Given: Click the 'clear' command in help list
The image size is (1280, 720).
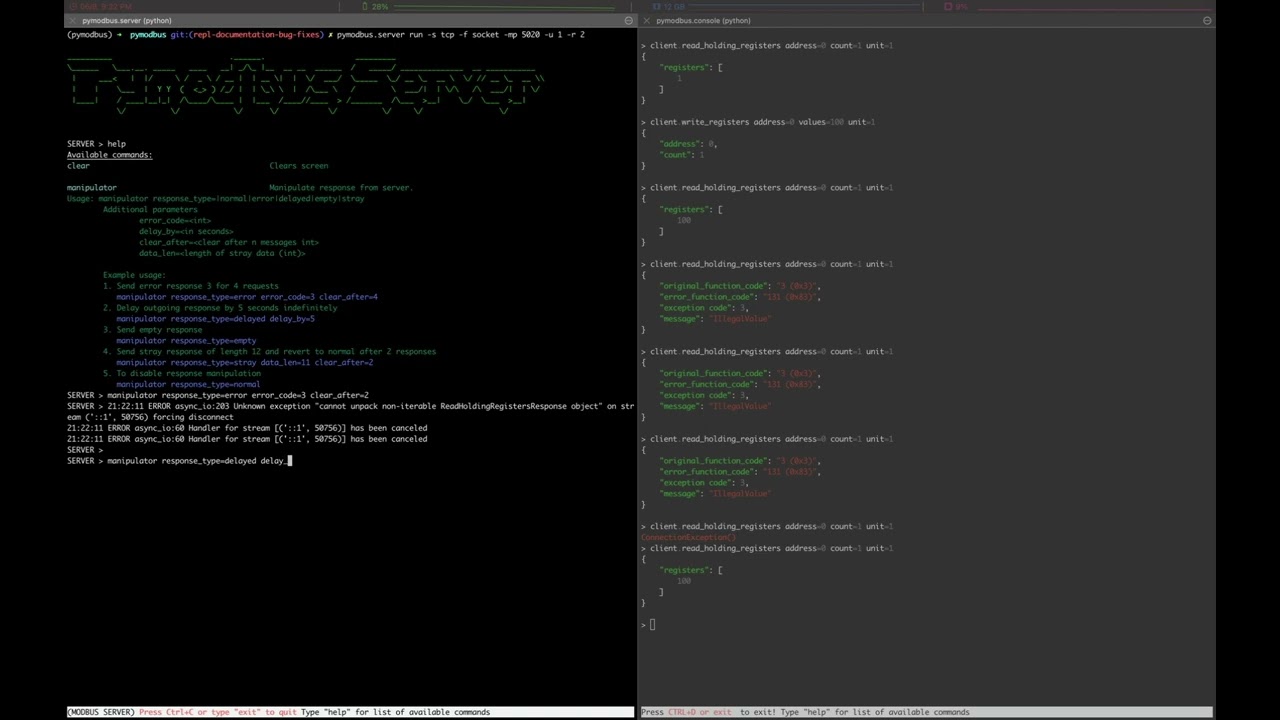Looking at the screenshot, I should pos(78,166).
